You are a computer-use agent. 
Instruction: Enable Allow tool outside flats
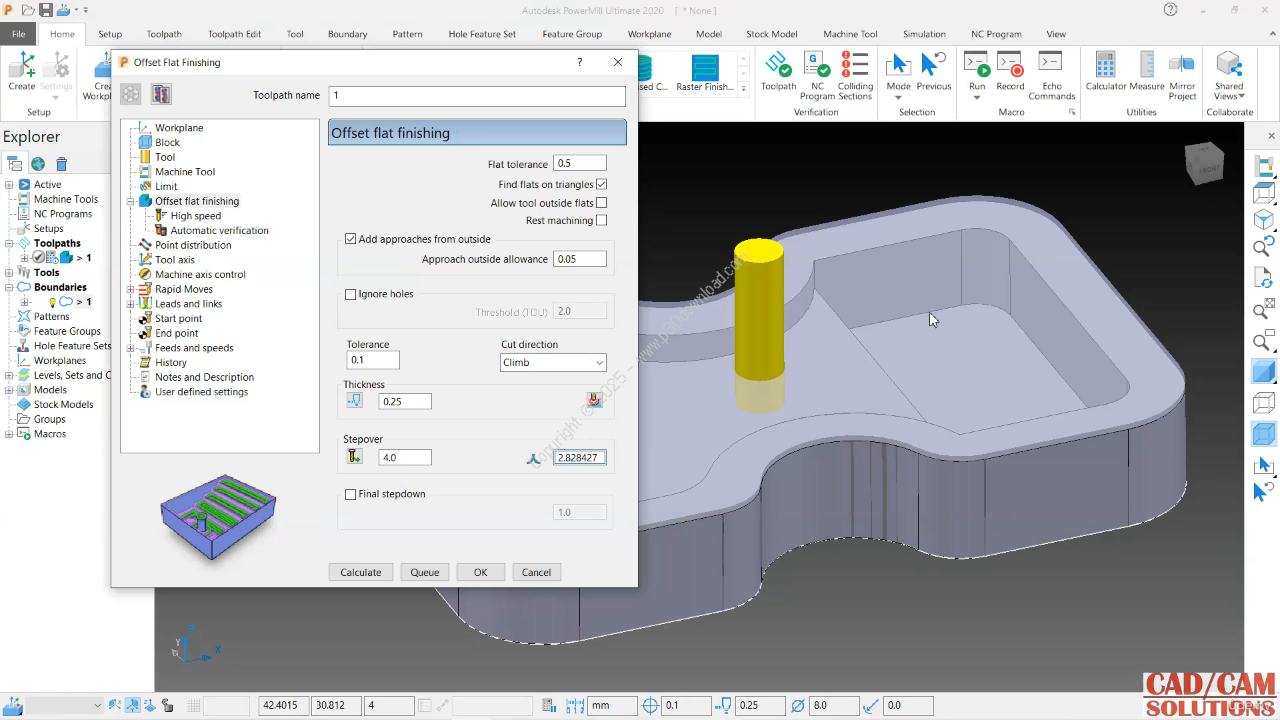[x=601, y=203]
